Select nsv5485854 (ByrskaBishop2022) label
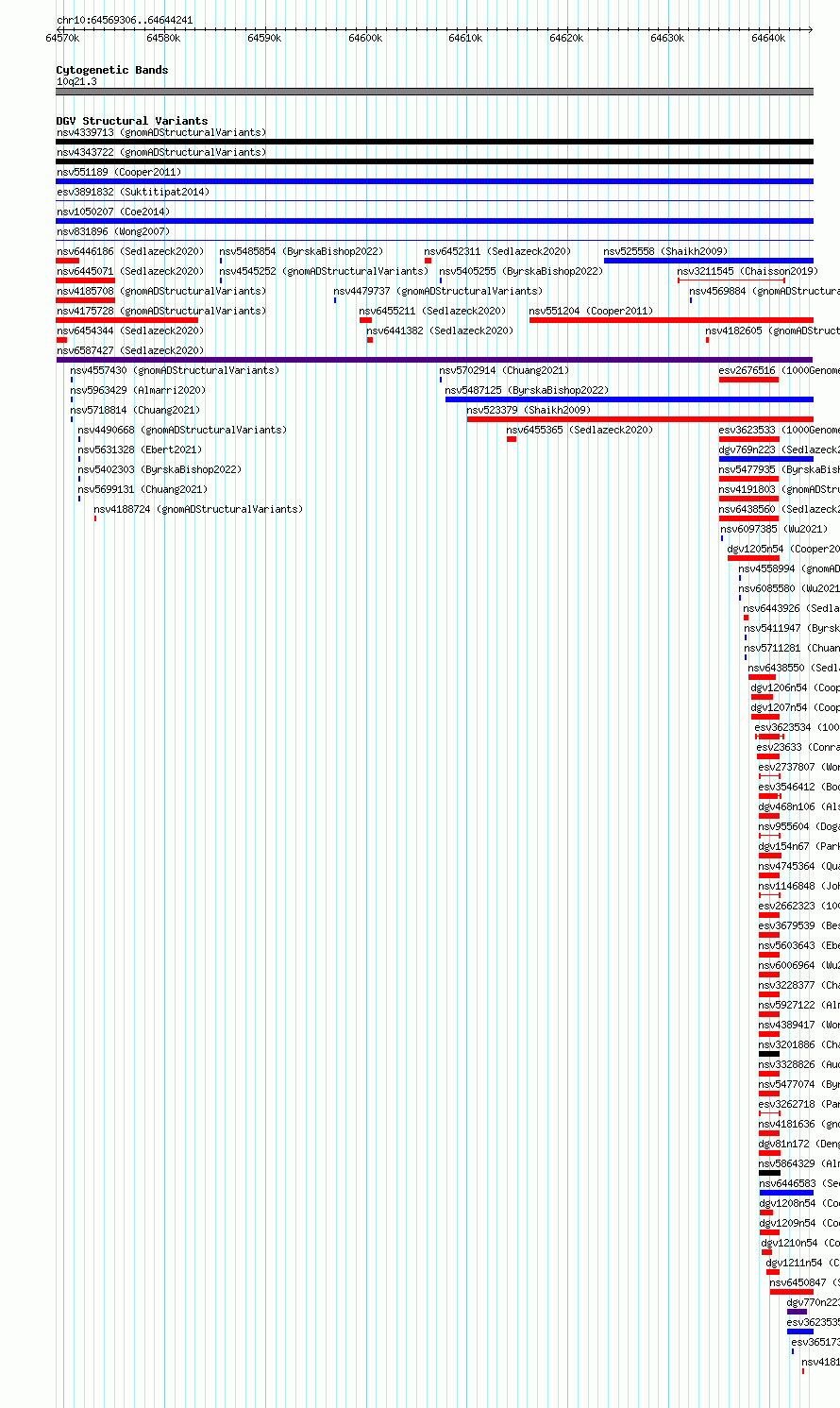 point(302,251)
